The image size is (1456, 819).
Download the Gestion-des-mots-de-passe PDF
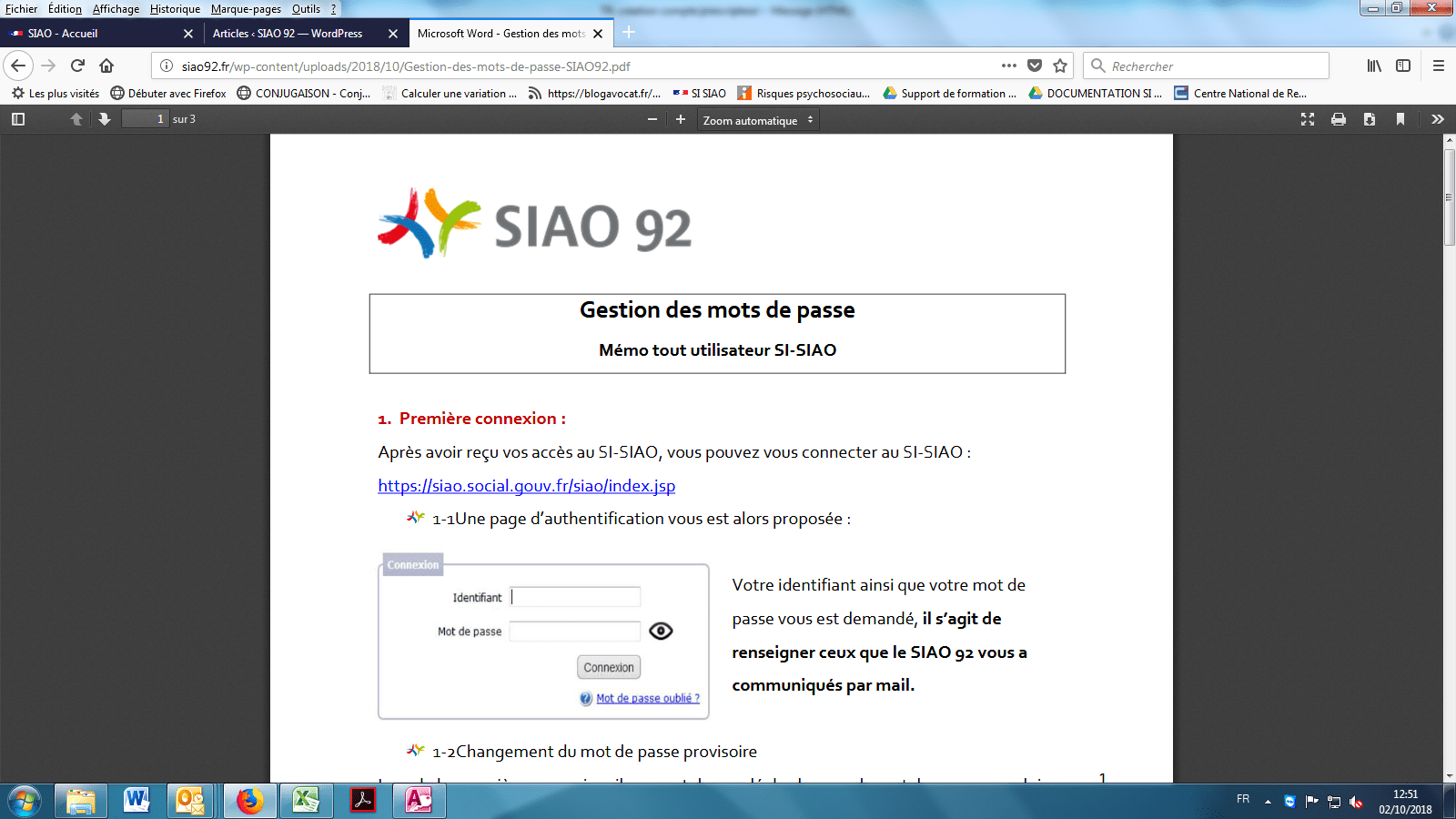1369,118
